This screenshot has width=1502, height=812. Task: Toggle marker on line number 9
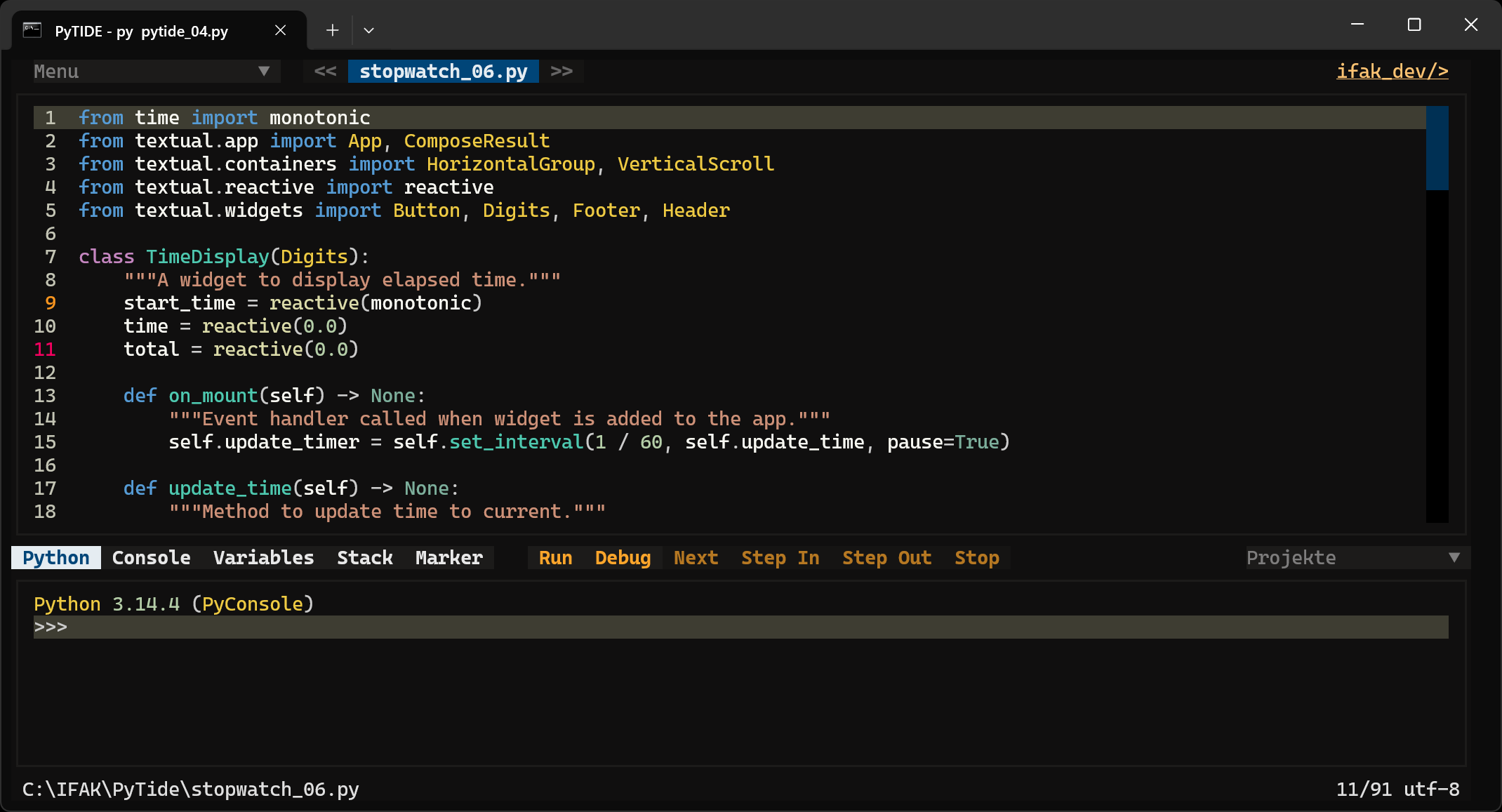click(51, 302)
